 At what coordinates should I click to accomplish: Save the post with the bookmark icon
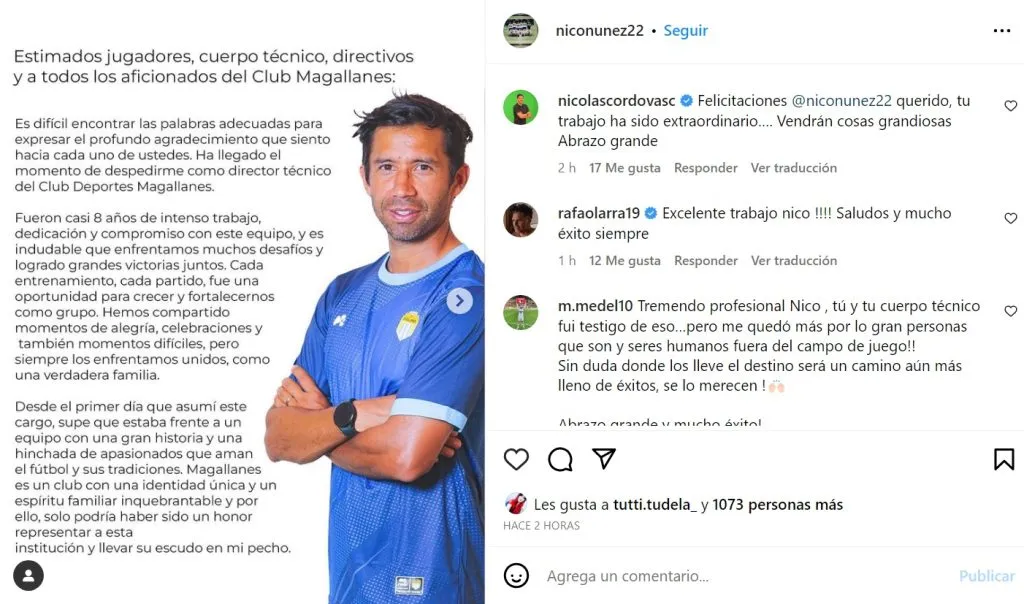point(1004,459)
